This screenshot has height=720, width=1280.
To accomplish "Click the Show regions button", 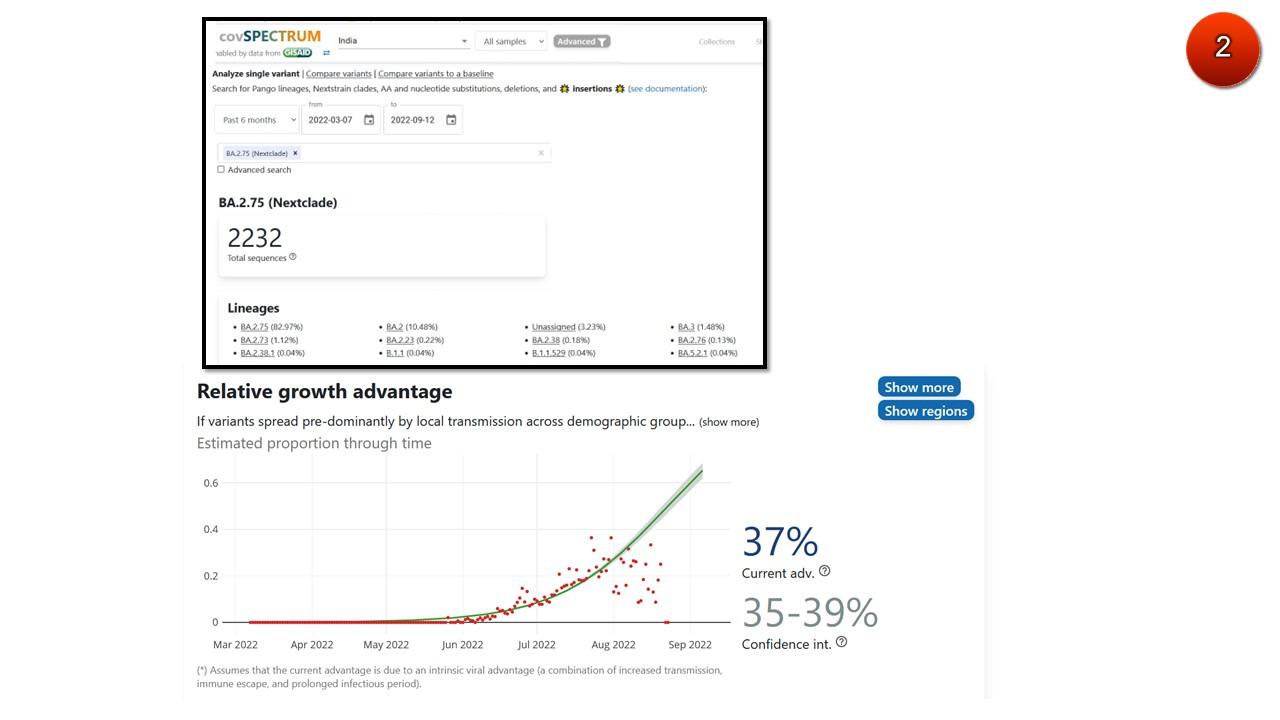I will point(925,411).
